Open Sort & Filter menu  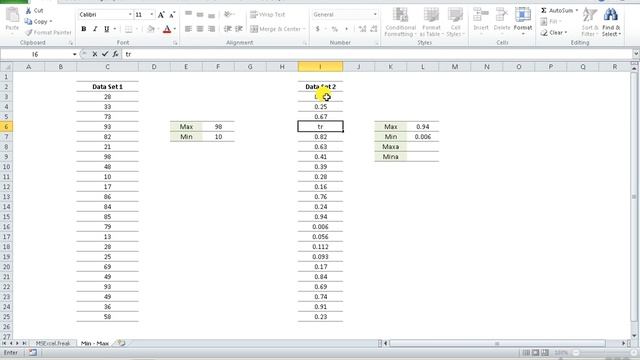590,22
